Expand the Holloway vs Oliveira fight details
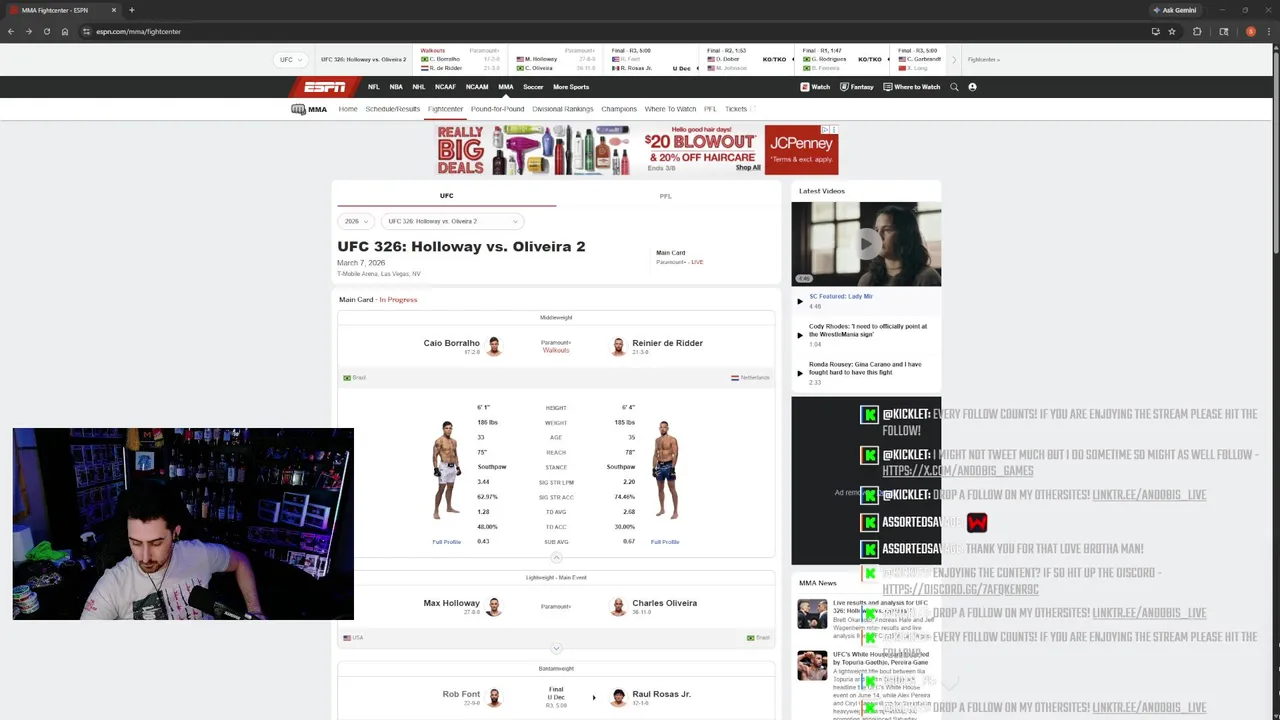 [556, 648]
